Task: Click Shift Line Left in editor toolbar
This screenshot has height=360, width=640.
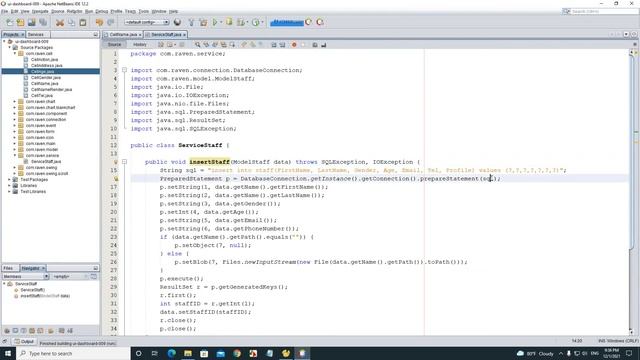Action: point(274,44)
